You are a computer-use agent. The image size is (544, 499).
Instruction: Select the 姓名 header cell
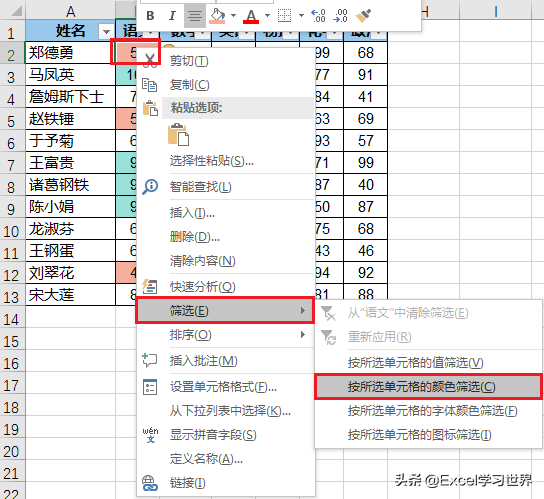tap(70, 31)
